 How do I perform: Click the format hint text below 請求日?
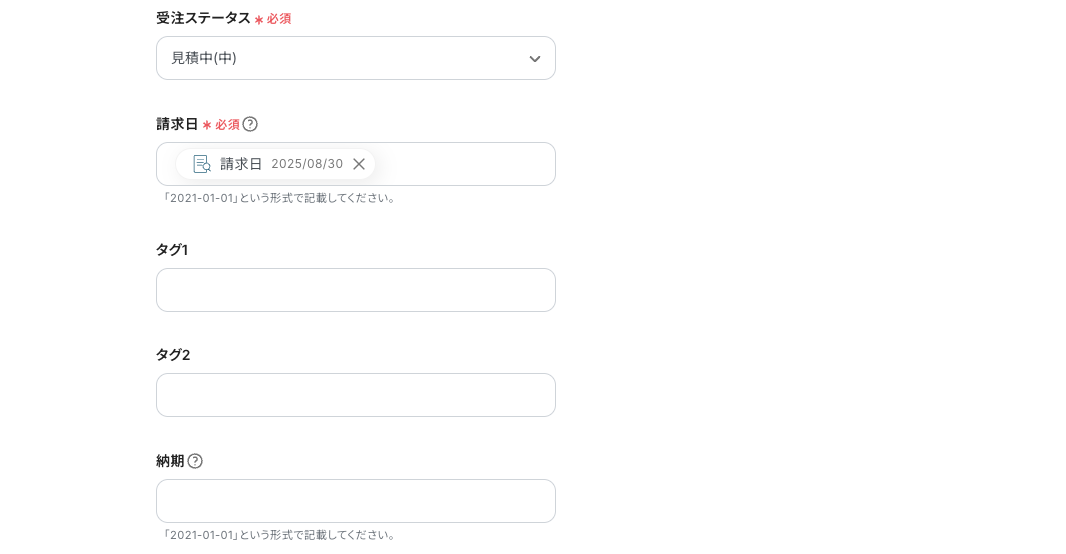coord(280,198)
